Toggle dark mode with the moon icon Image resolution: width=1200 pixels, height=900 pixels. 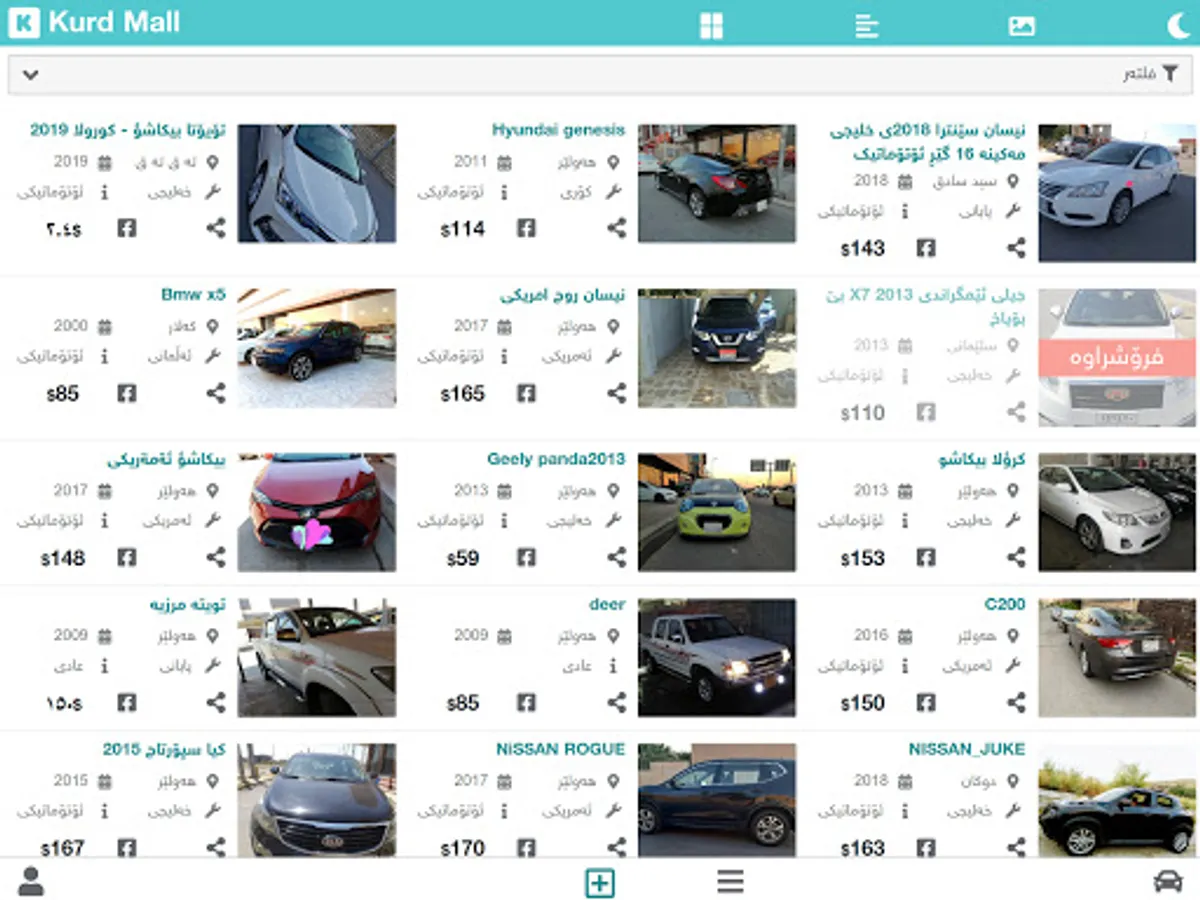(x=1180, y=25)
